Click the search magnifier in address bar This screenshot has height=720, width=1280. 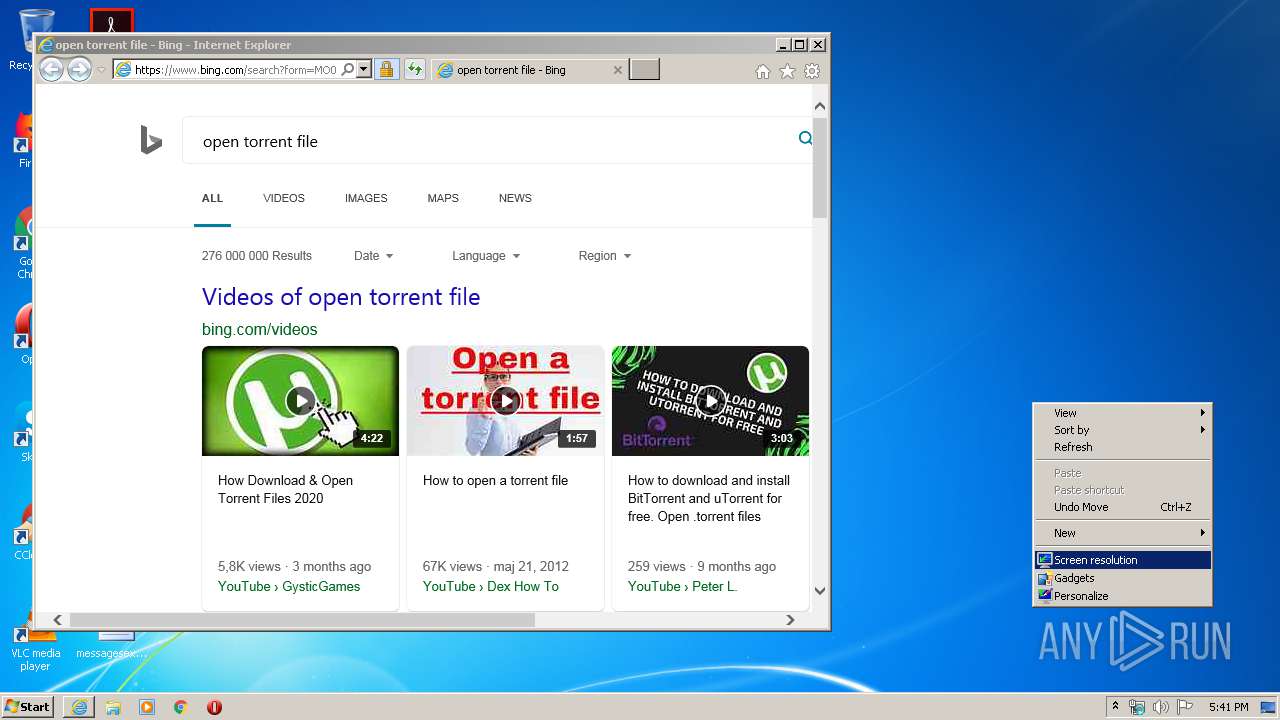pos(347,70)
